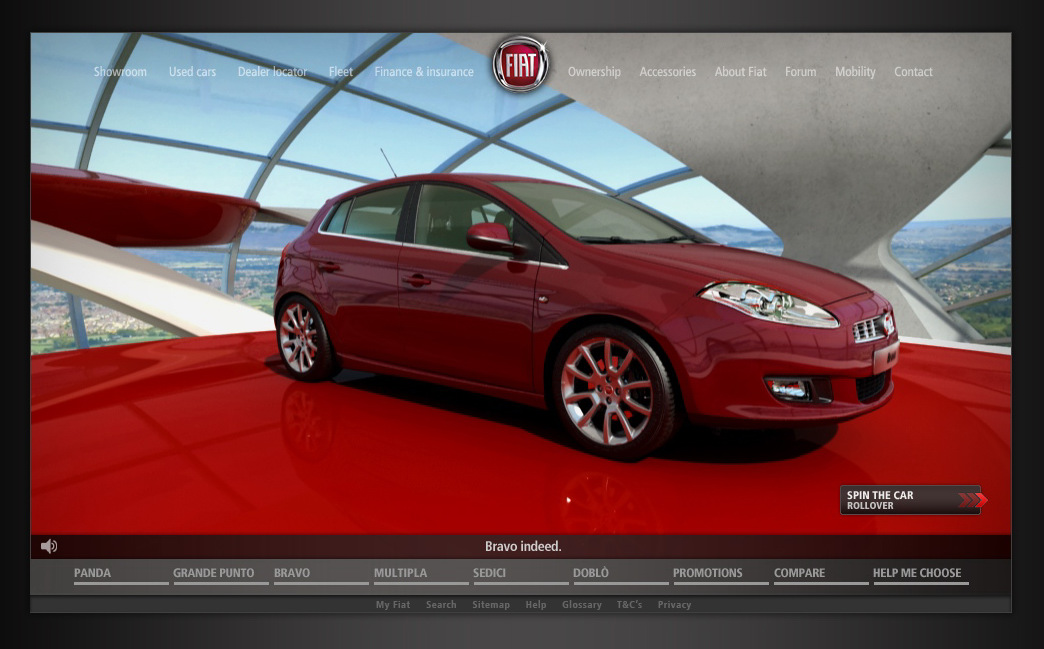Select the Sedici model tab
The height and width of the screenshot is (649, 1044).
pyautogui.click(x=521, y=575)
